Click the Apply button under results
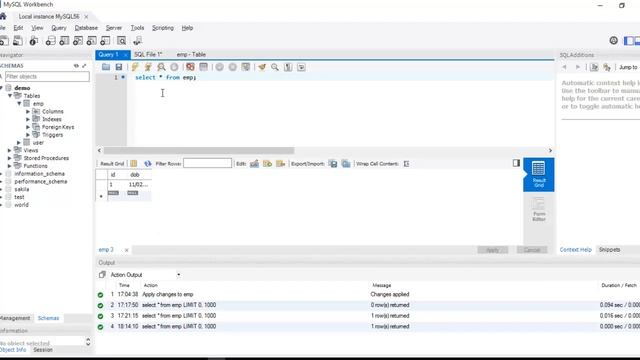The image size is (640, 360). tap(493, 250)
